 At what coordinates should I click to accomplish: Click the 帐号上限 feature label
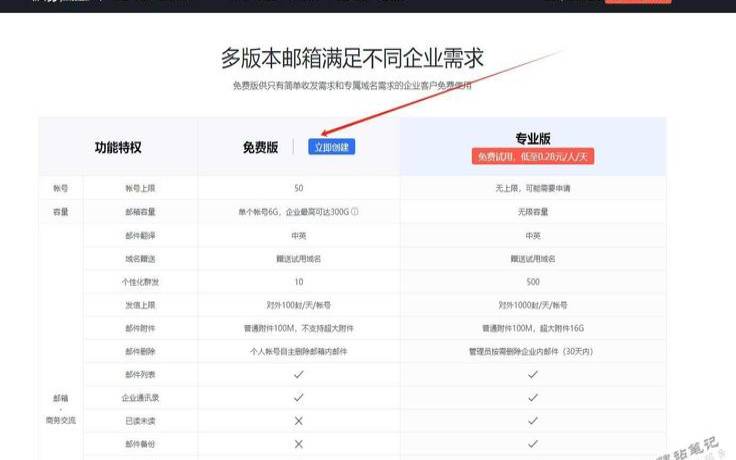[140, 188]
